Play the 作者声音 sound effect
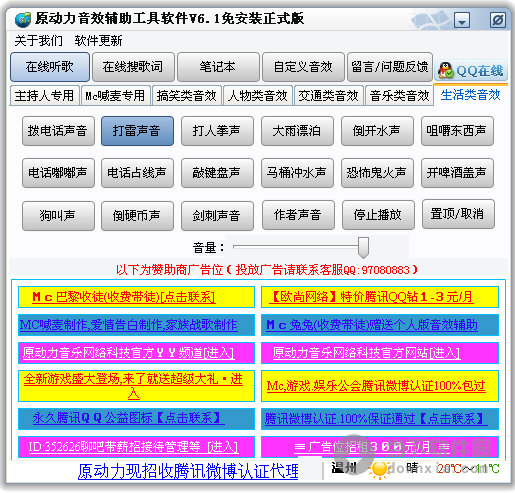Viewport: 515px width, 493px height. [x=298, y=215]
